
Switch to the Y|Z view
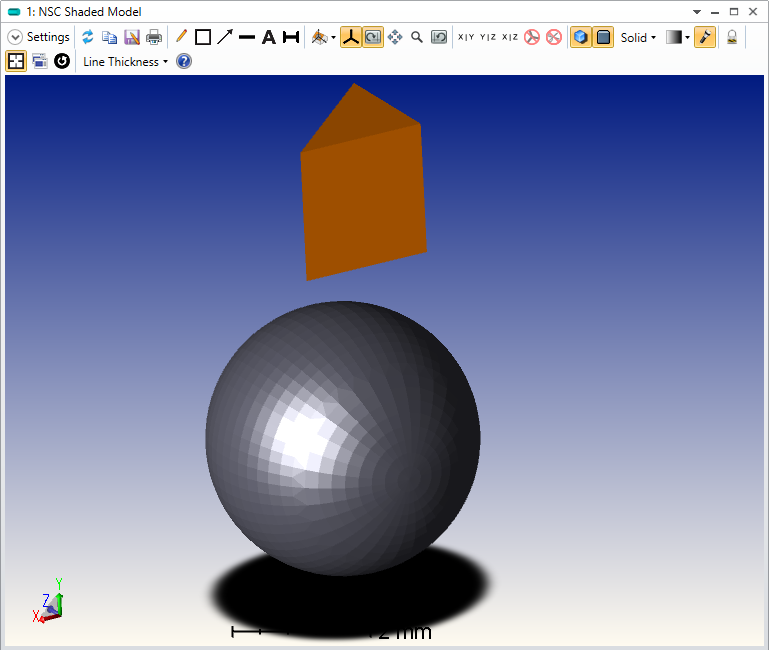click(x=488, y=37)
